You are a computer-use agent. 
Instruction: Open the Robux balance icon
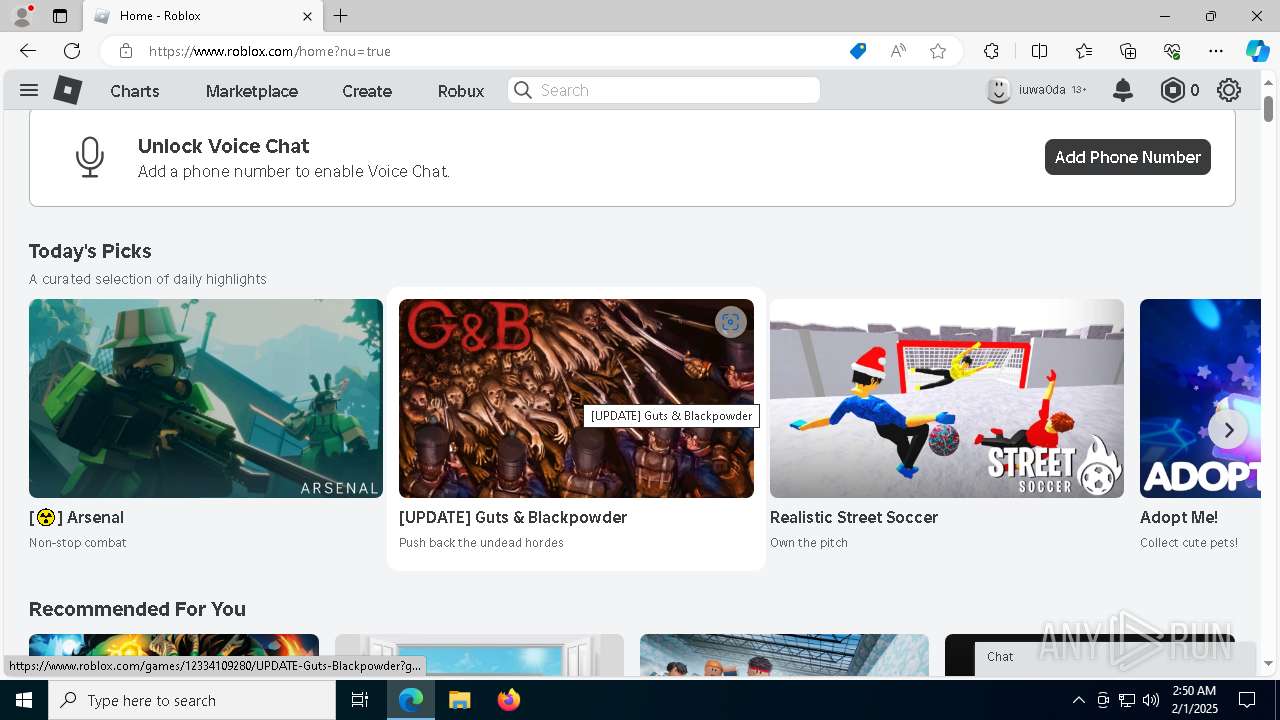click(x=1172, y=90)
